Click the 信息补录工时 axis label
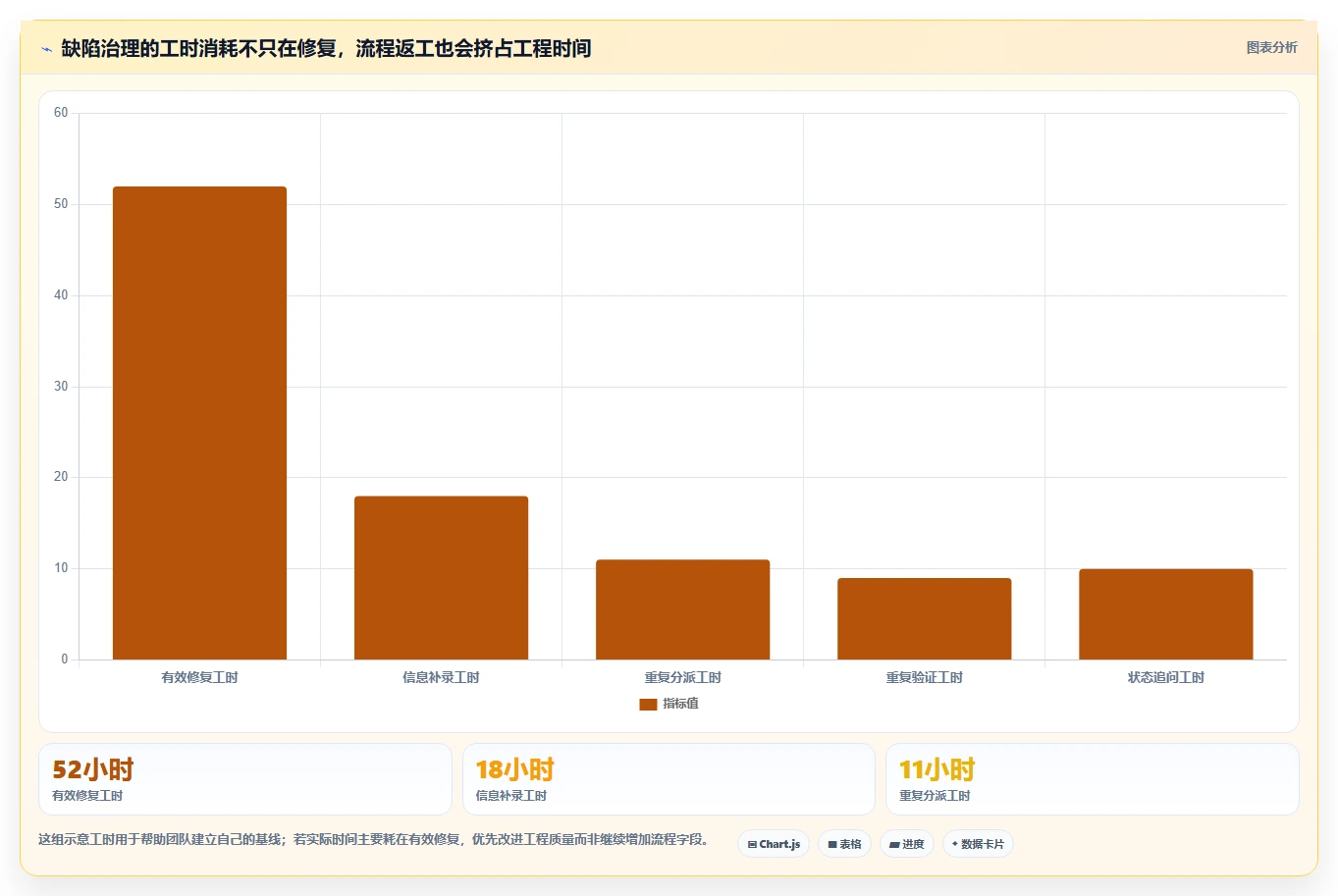 pos(441,677)
